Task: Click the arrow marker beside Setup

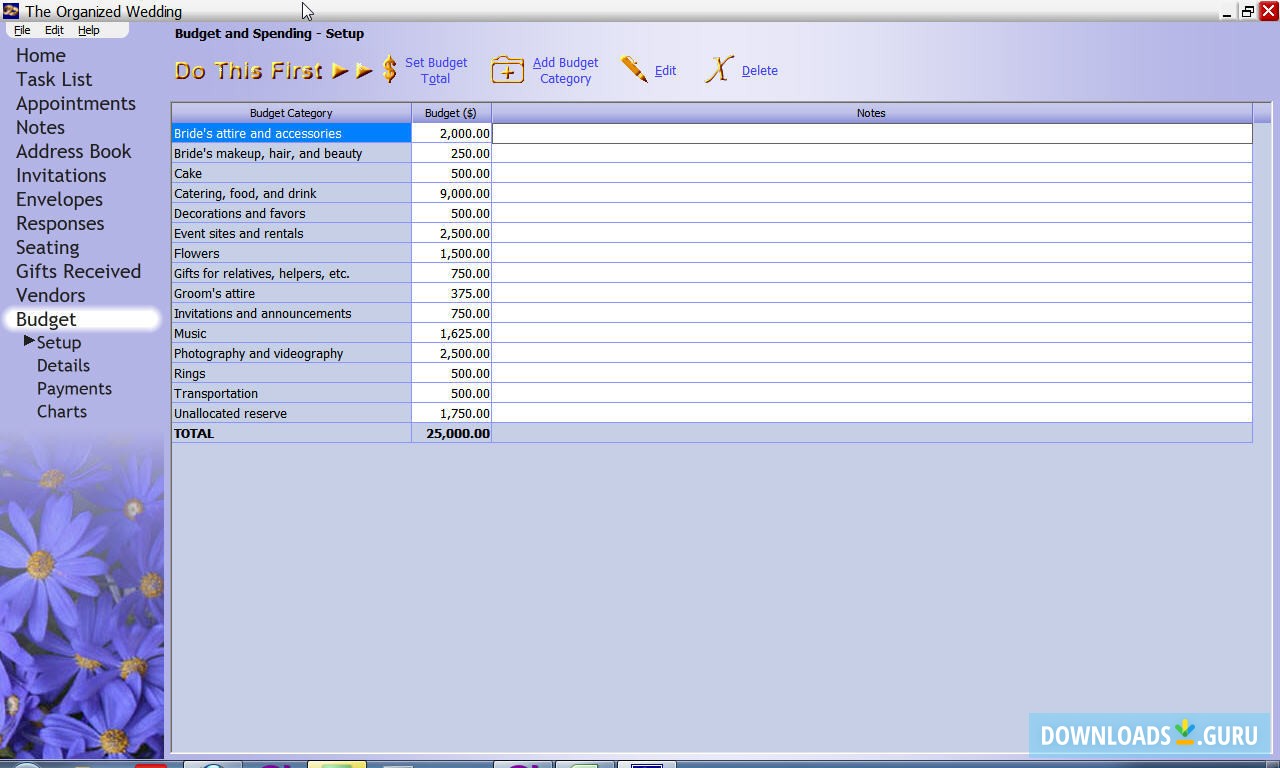Action: pyautogui.click(x=29, y=342)
